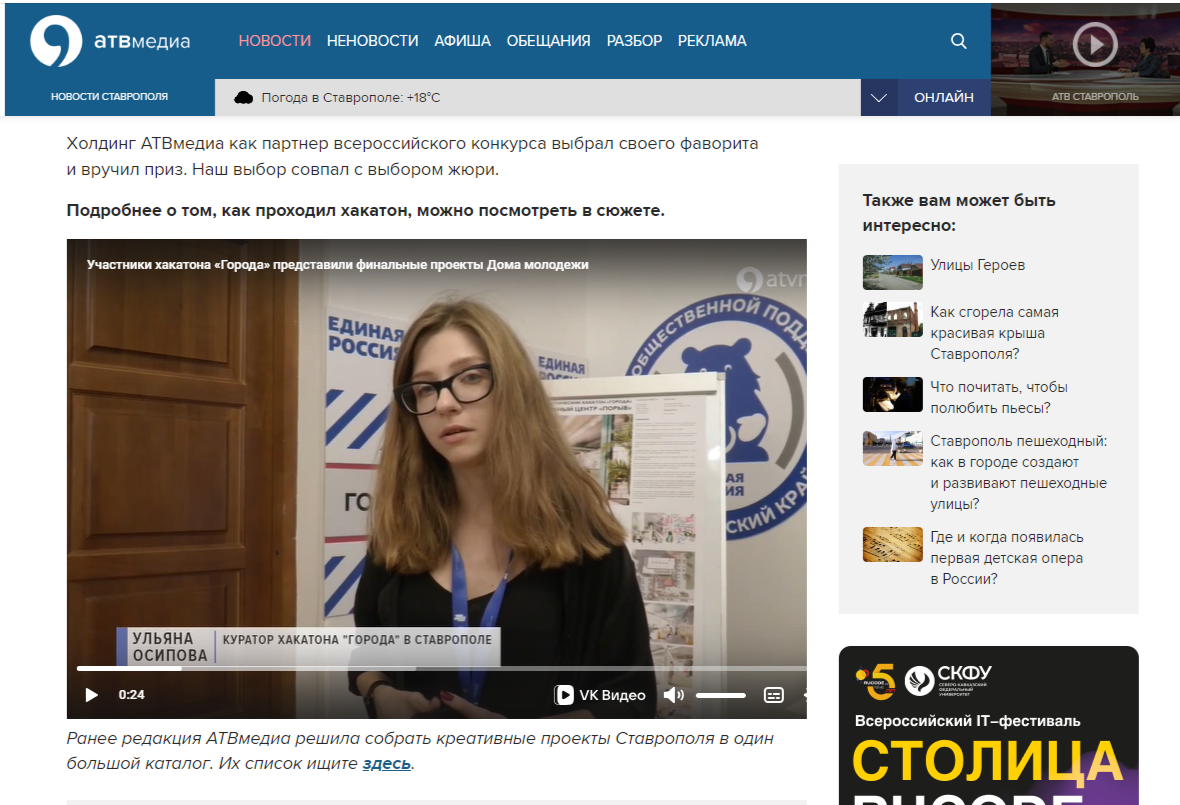
Task: Adjust the video volume slider
Action: [720, 695]
